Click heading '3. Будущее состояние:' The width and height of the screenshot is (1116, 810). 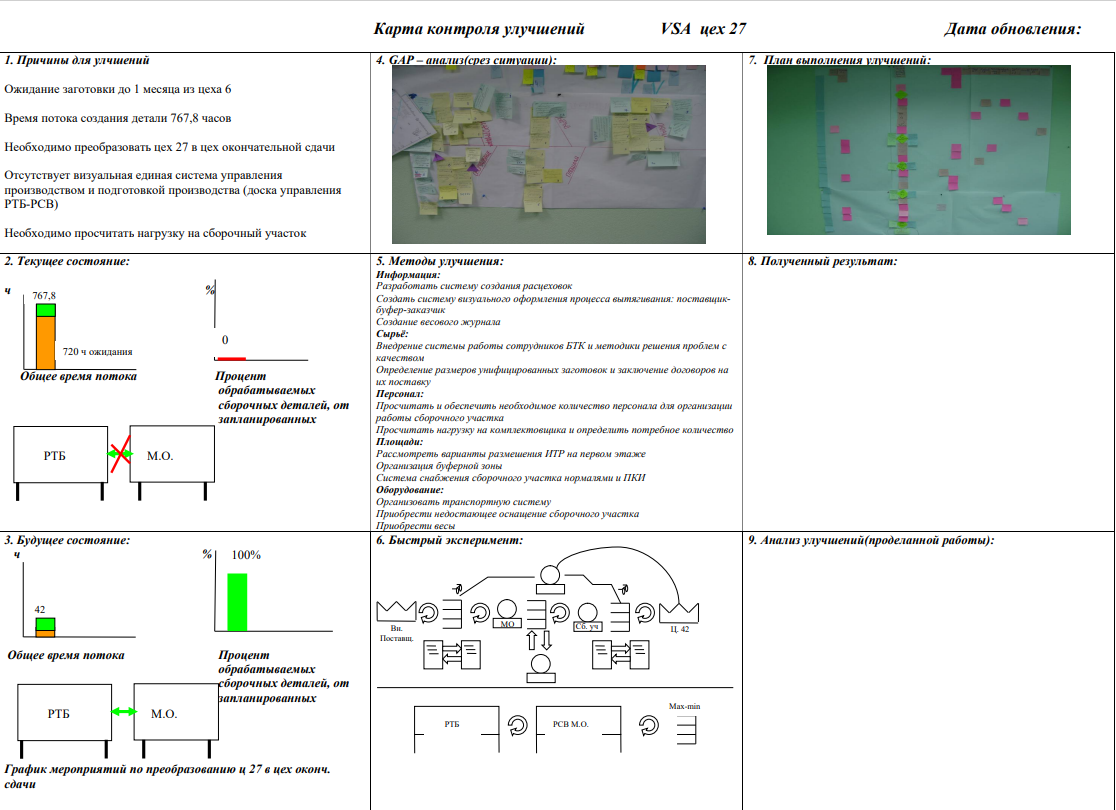click(x=67, y=540)
